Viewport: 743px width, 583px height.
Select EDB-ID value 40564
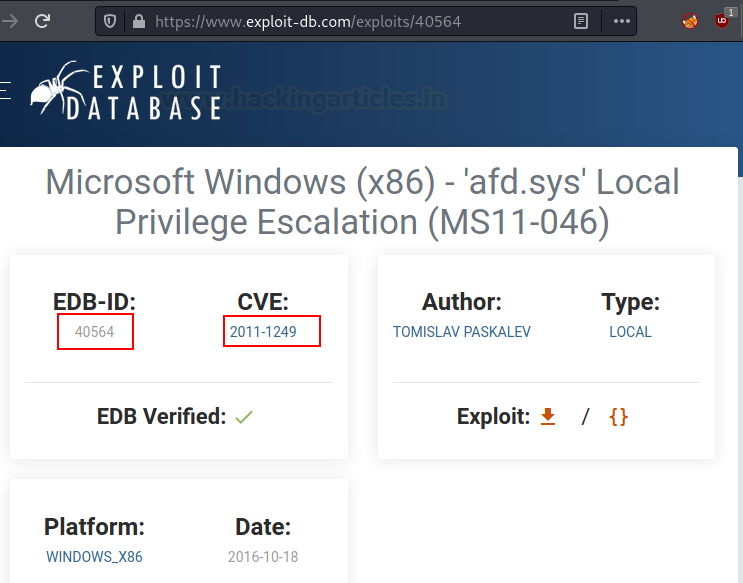94,332
